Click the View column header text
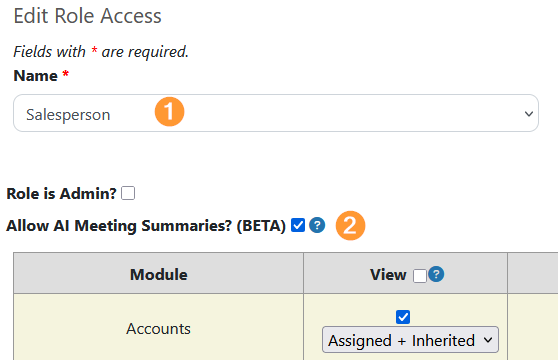This screenshot has height=360, width=558. coord(388,275)
